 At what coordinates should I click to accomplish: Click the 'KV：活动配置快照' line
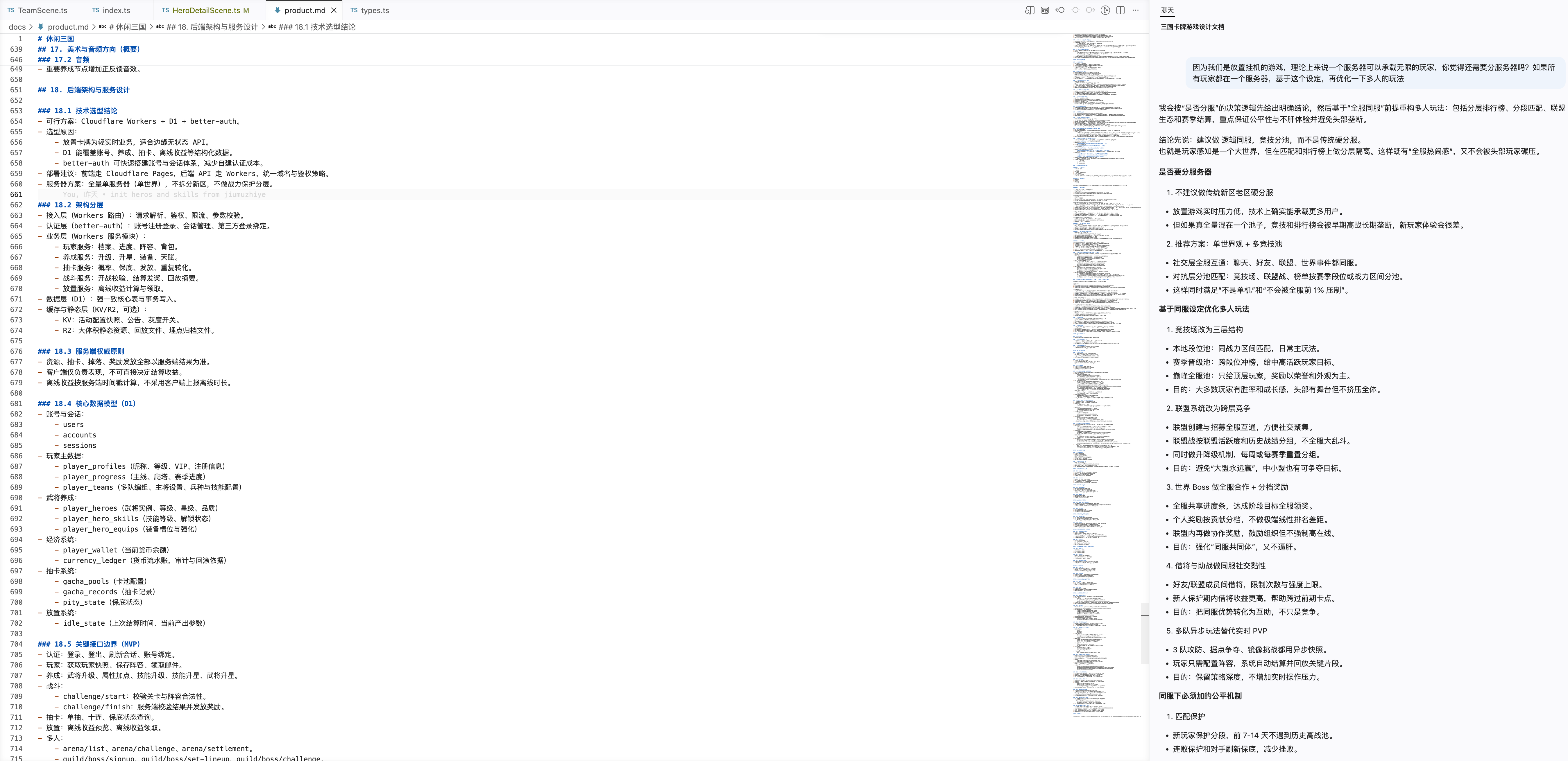pyautogui.click(x=119, y=320)
